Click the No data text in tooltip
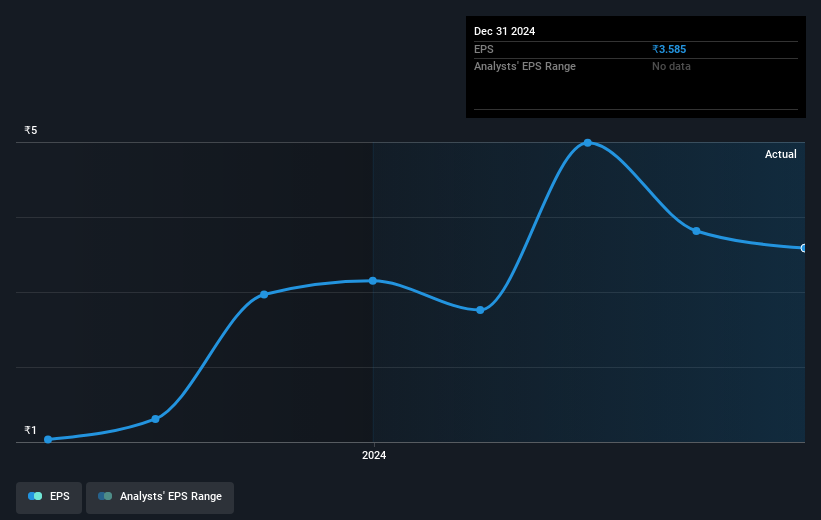Screen dimensions: 821x520 coord(671,67)
